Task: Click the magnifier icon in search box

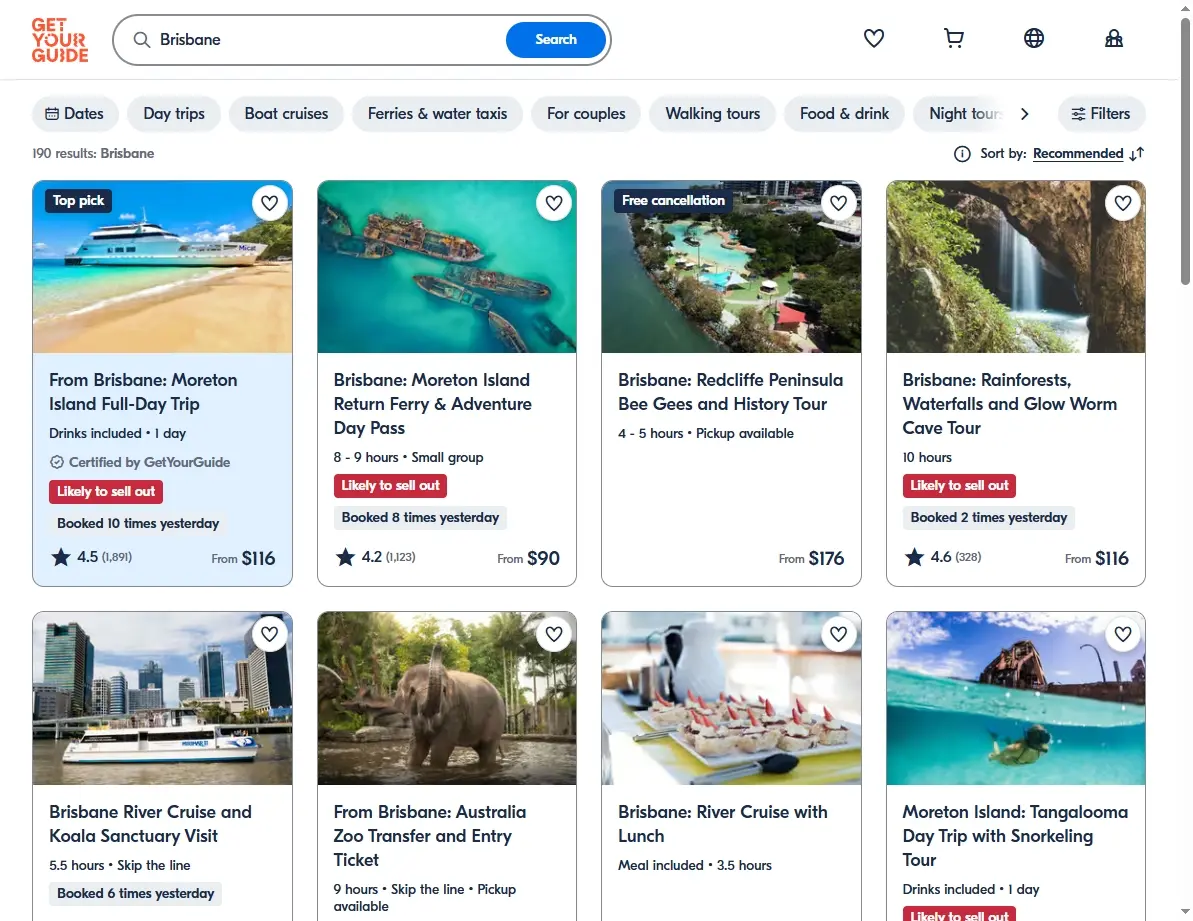Action: click(142, 40)
